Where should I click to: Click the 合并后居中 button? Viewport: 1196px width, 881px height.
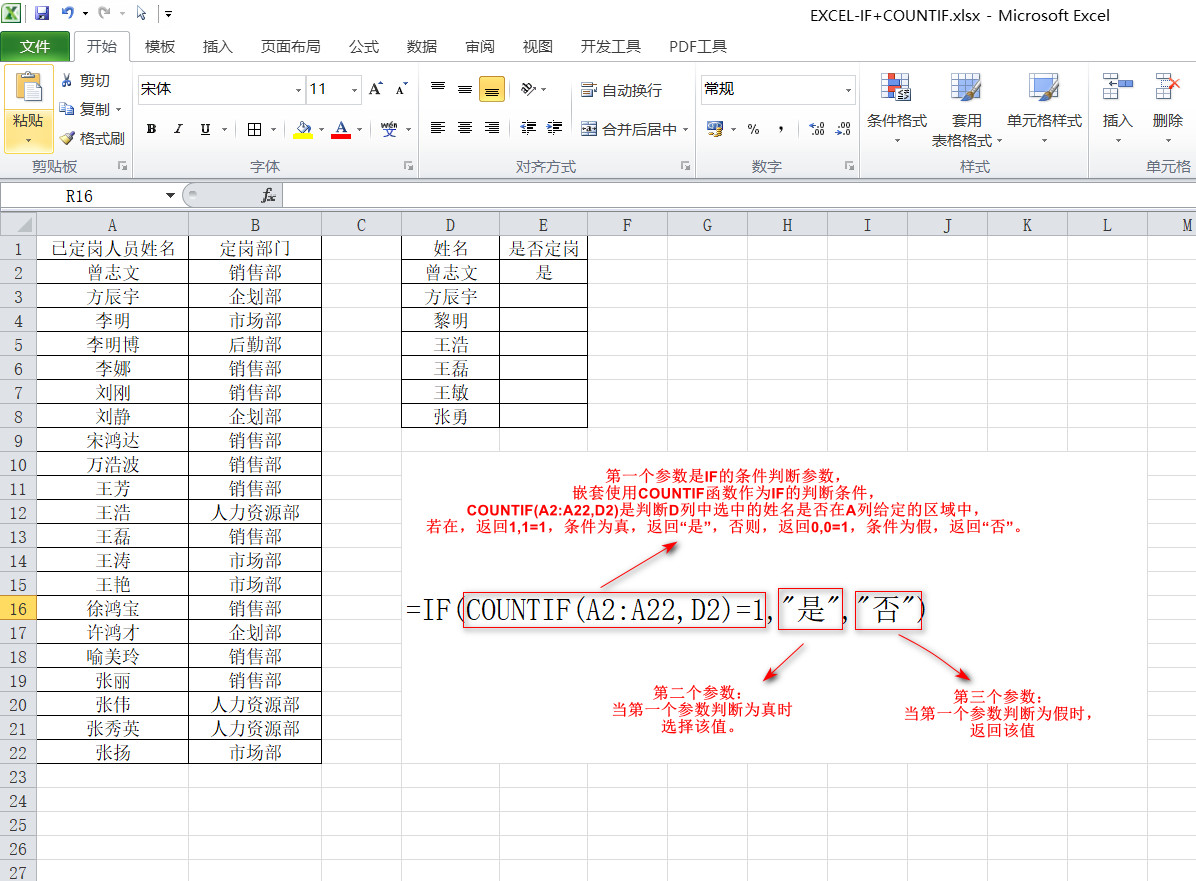coord(629,129)
